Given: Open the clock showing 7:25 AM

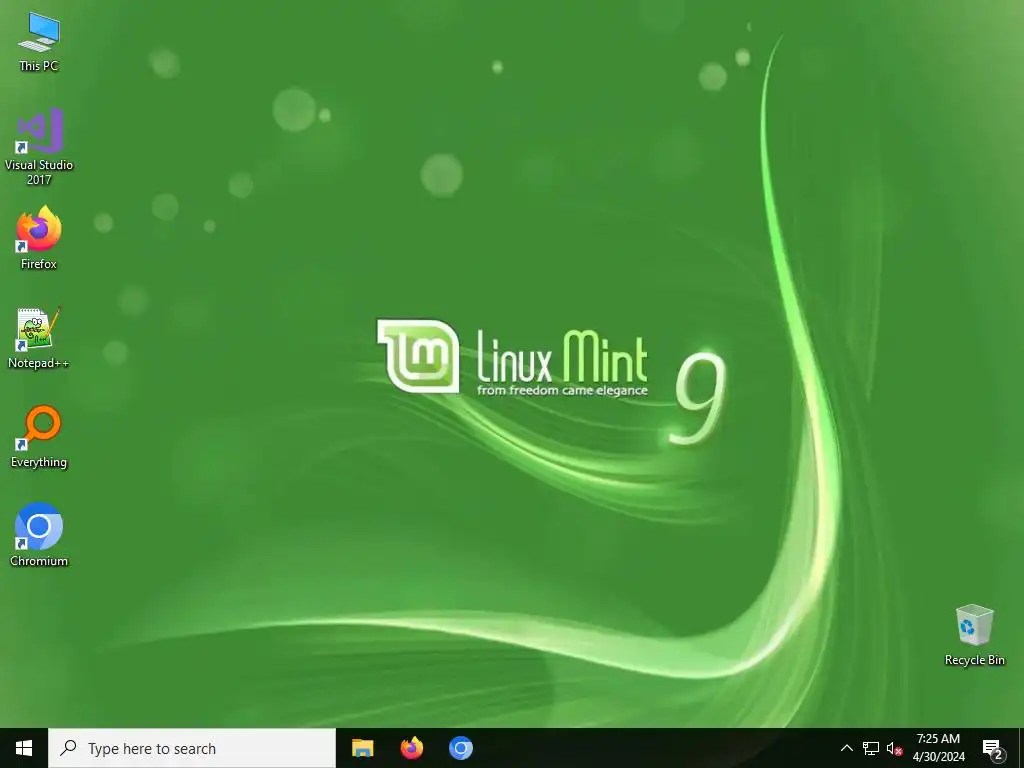Looking at the screenshot, I should point(938,748).
